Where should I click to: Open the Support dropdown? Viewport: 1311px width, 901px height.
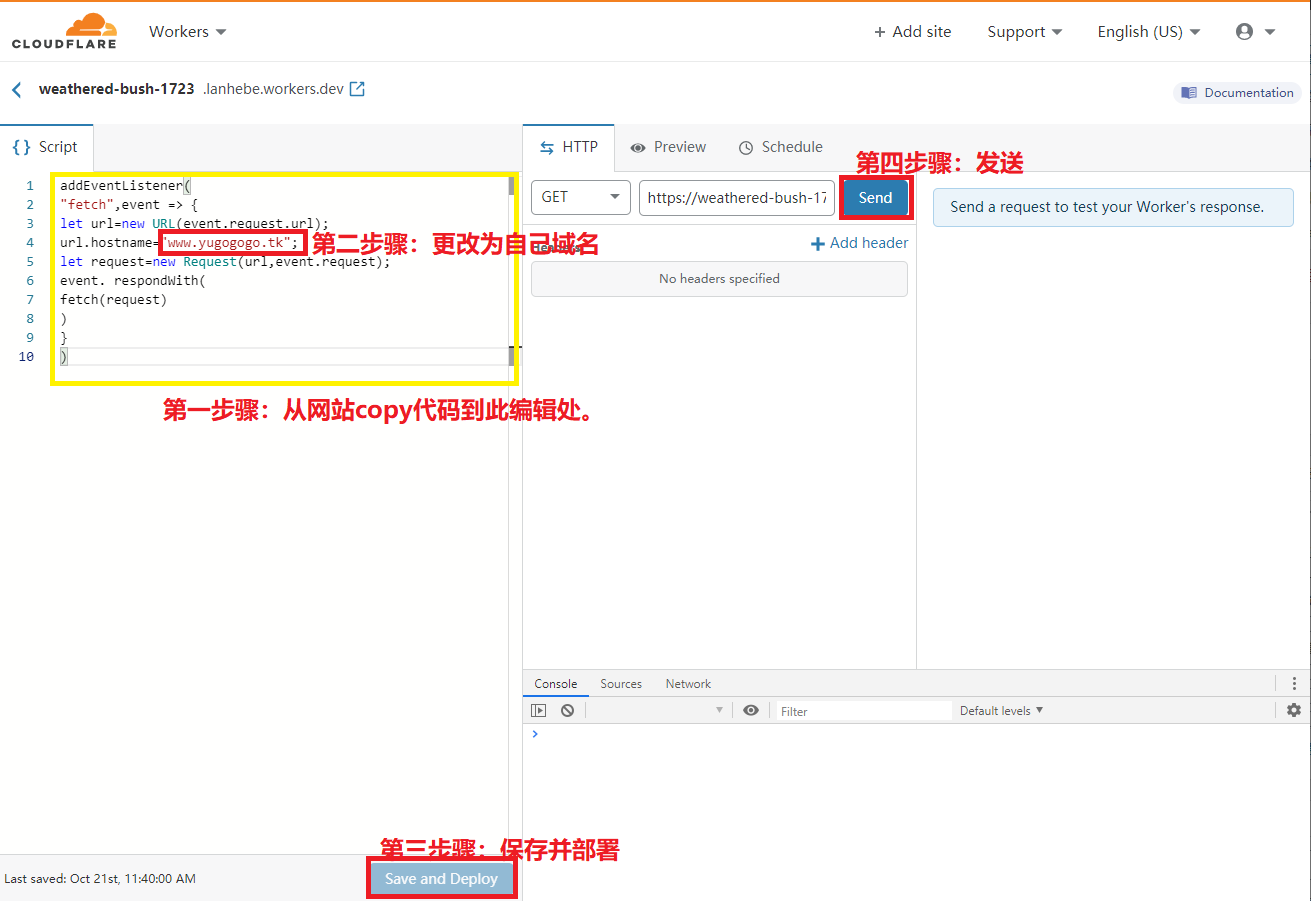(1025, 32)
